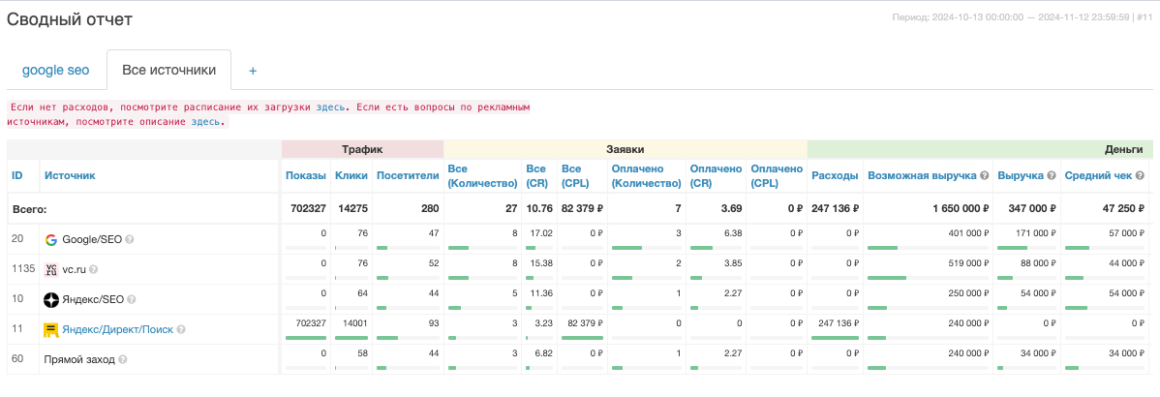Sort by Возможная выручка column header
This screenshot has height=397, width=1160.
coord(923,176)
